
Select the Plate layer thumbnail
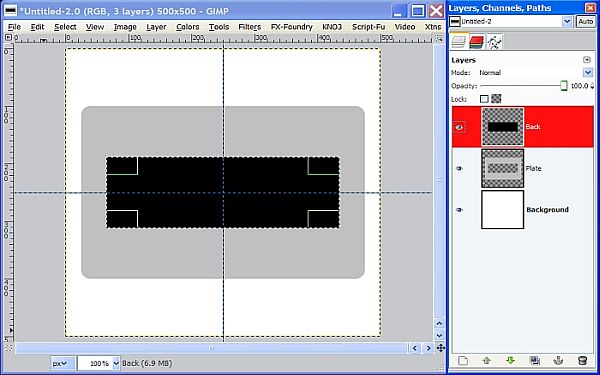(x=502, y=168)
